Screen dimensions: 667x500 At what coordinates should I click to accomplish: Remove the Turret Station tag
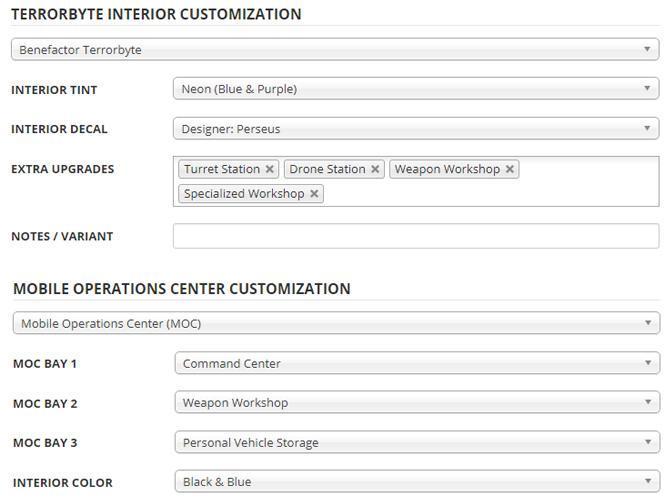coord(269,169)
